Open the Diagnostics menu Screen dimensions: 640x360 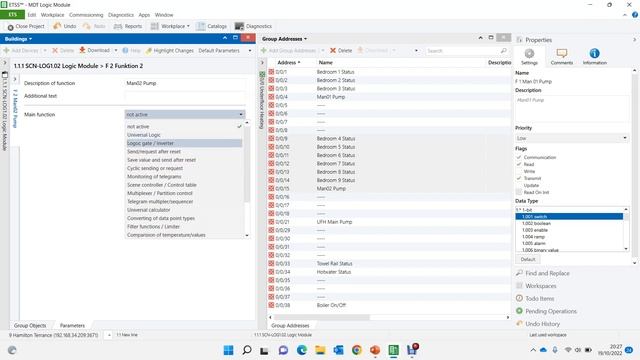click(x=121, y=15)
